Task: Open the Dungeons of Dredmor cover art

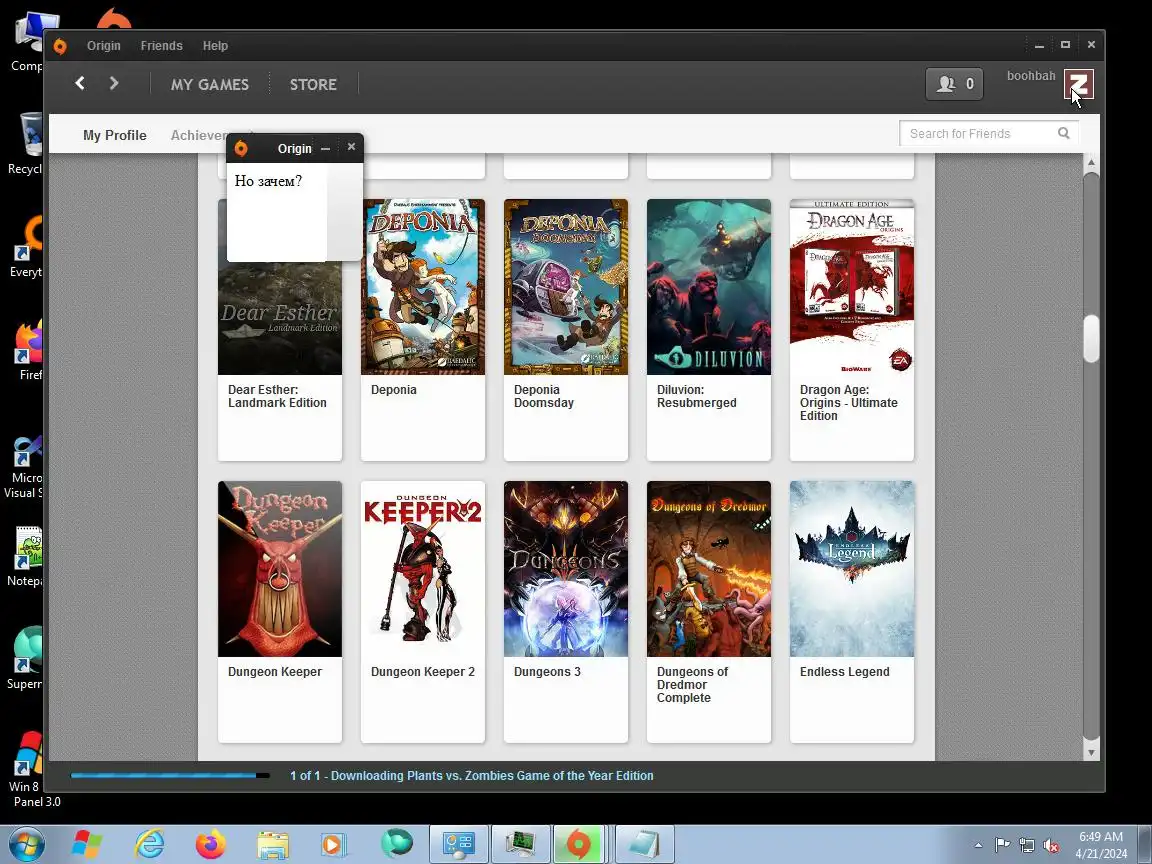Action: click(x=709, y=569)
